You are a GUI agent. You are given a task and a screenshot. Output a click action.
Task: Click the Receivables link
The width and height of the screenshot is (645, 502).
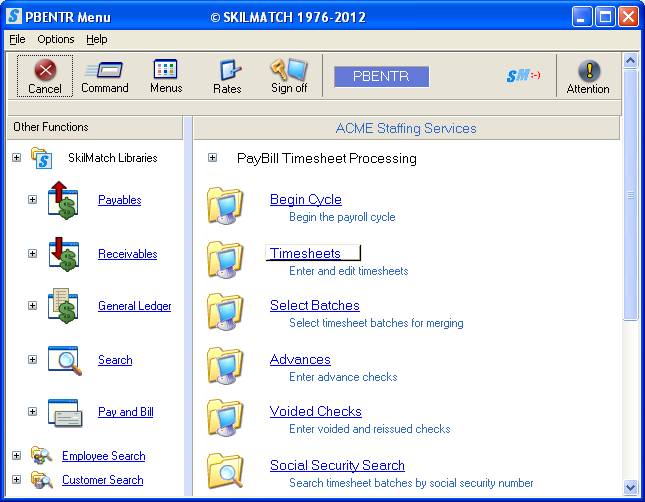pos(128,254)
